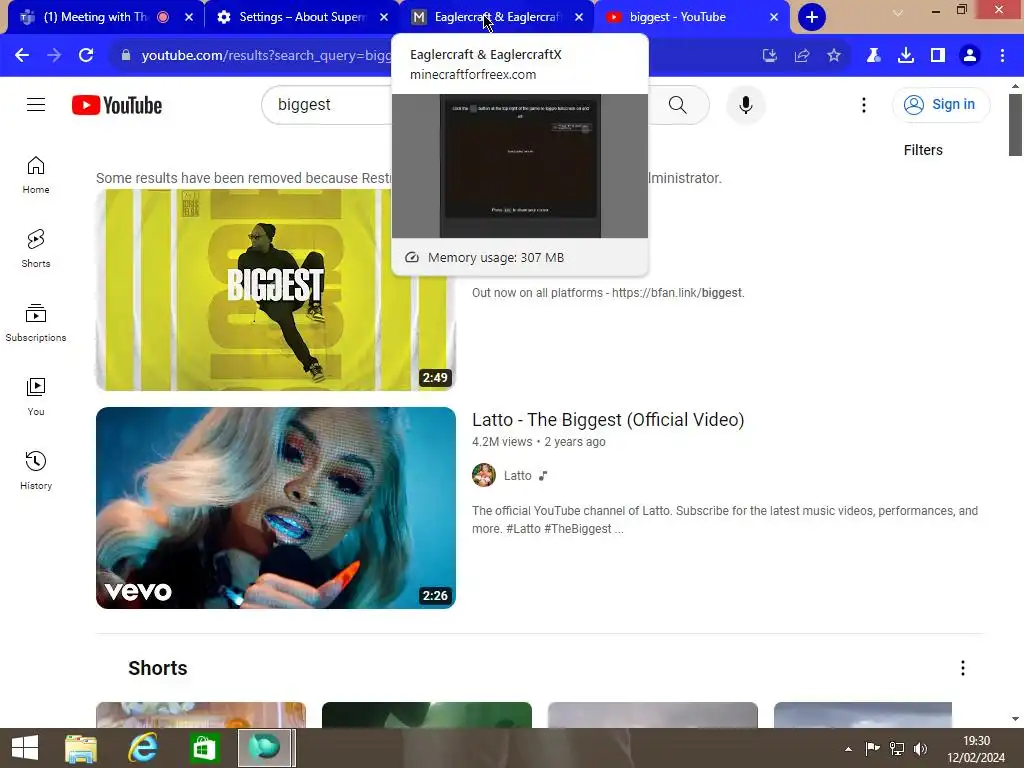Open YouTube settings three-dot menu

tap(863, 104)
